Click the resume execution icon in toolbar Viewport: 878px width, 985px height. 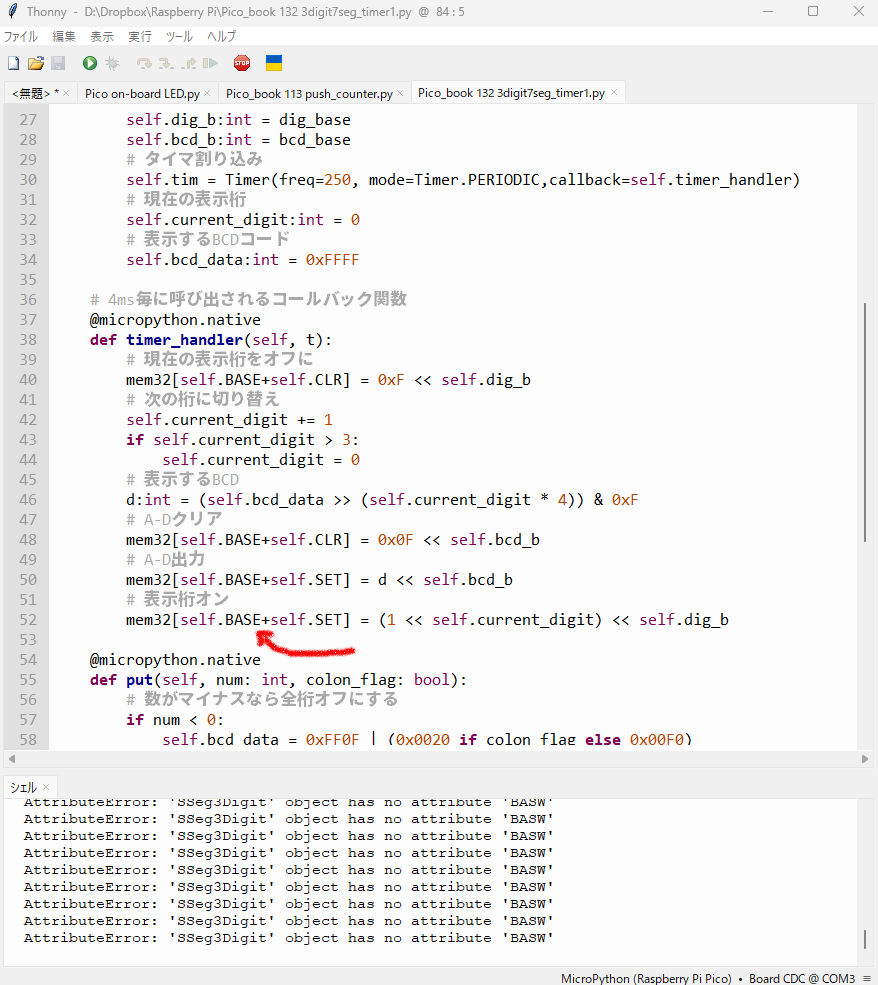210,63
